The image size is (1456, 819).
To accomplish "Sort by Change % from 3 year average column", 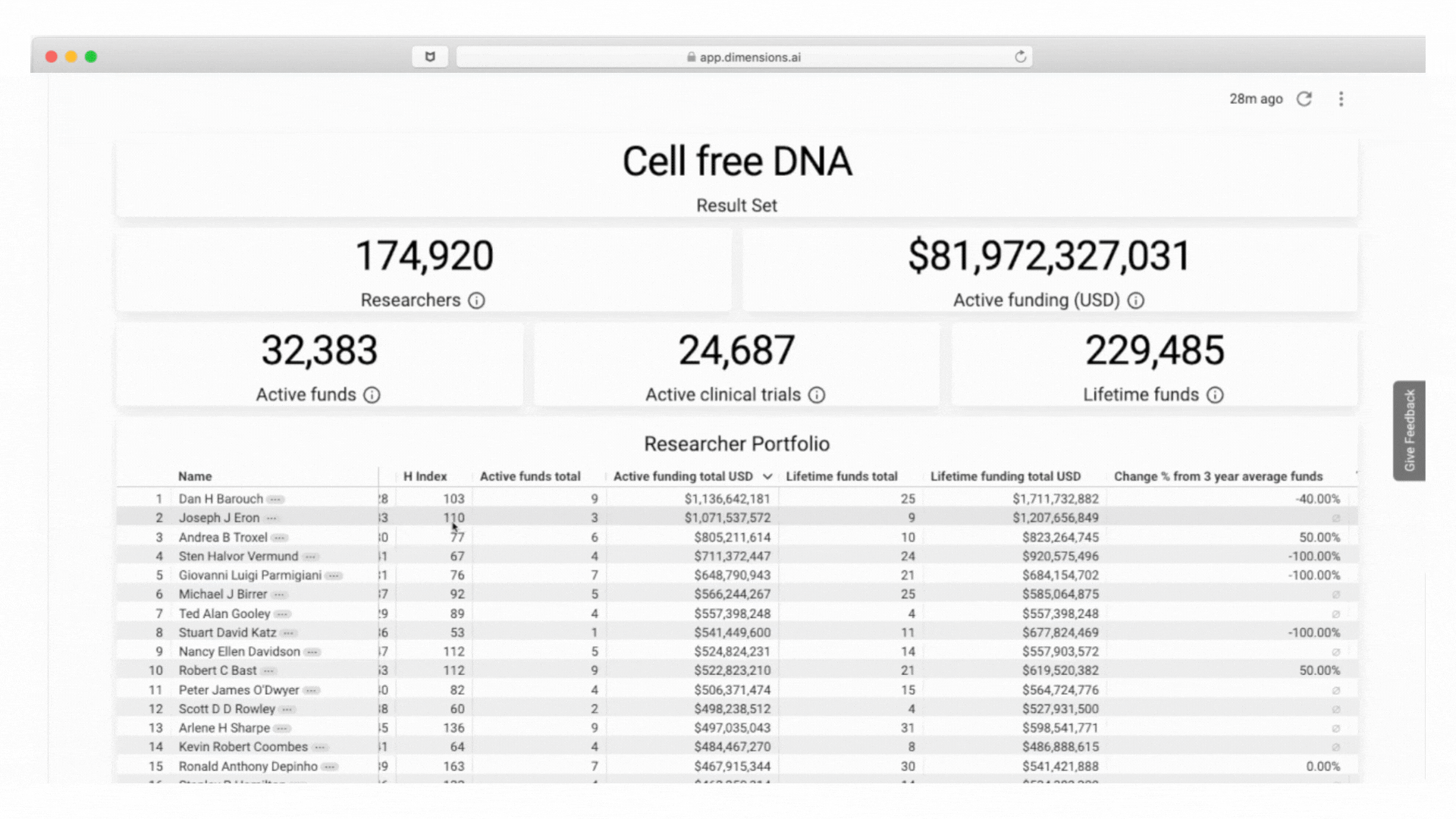I will [1217, 476].
